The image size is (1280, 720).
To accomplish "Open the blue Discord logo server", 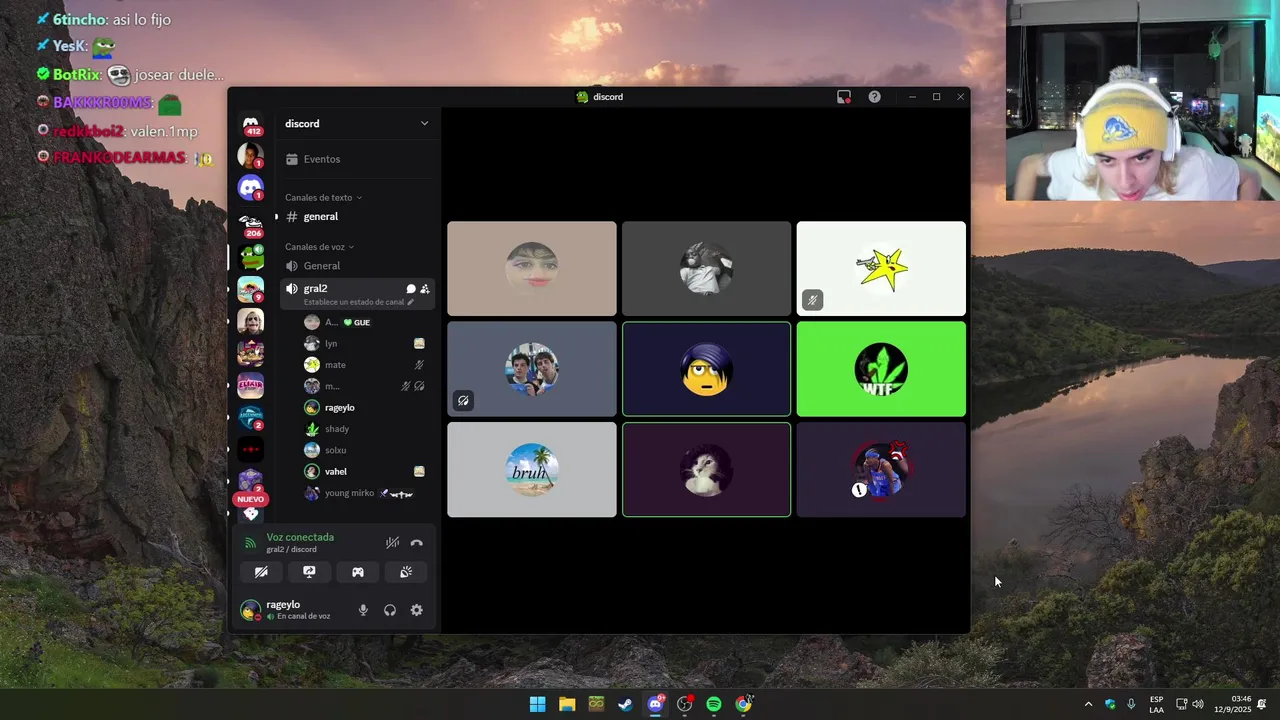I will (250, 187).
